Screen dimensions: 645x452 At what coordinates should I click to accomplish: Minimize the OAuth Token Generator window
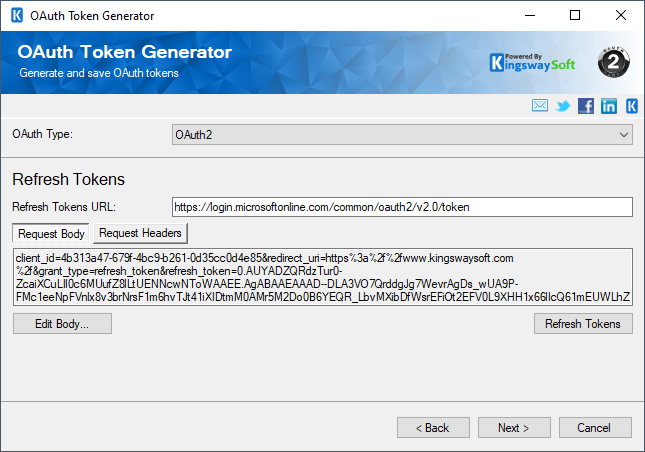(x=530, y=16)
